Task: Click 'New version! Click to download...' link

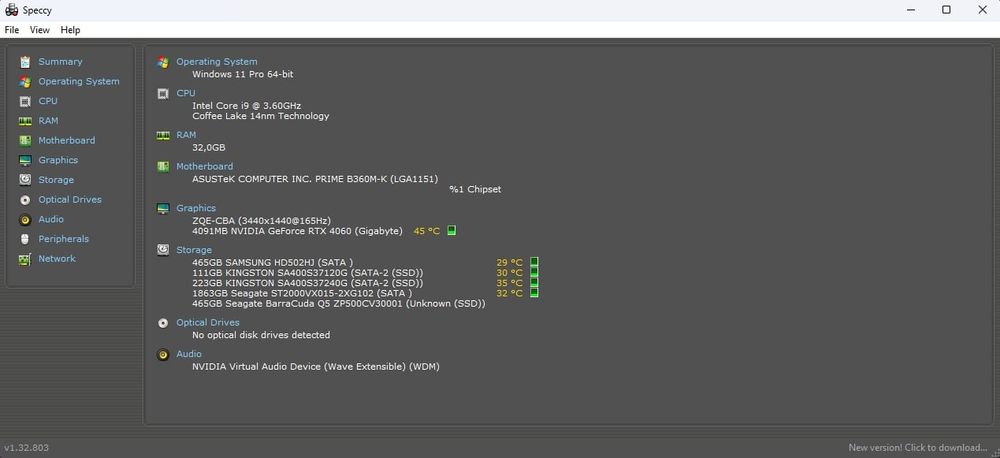Action: point(918,448)
